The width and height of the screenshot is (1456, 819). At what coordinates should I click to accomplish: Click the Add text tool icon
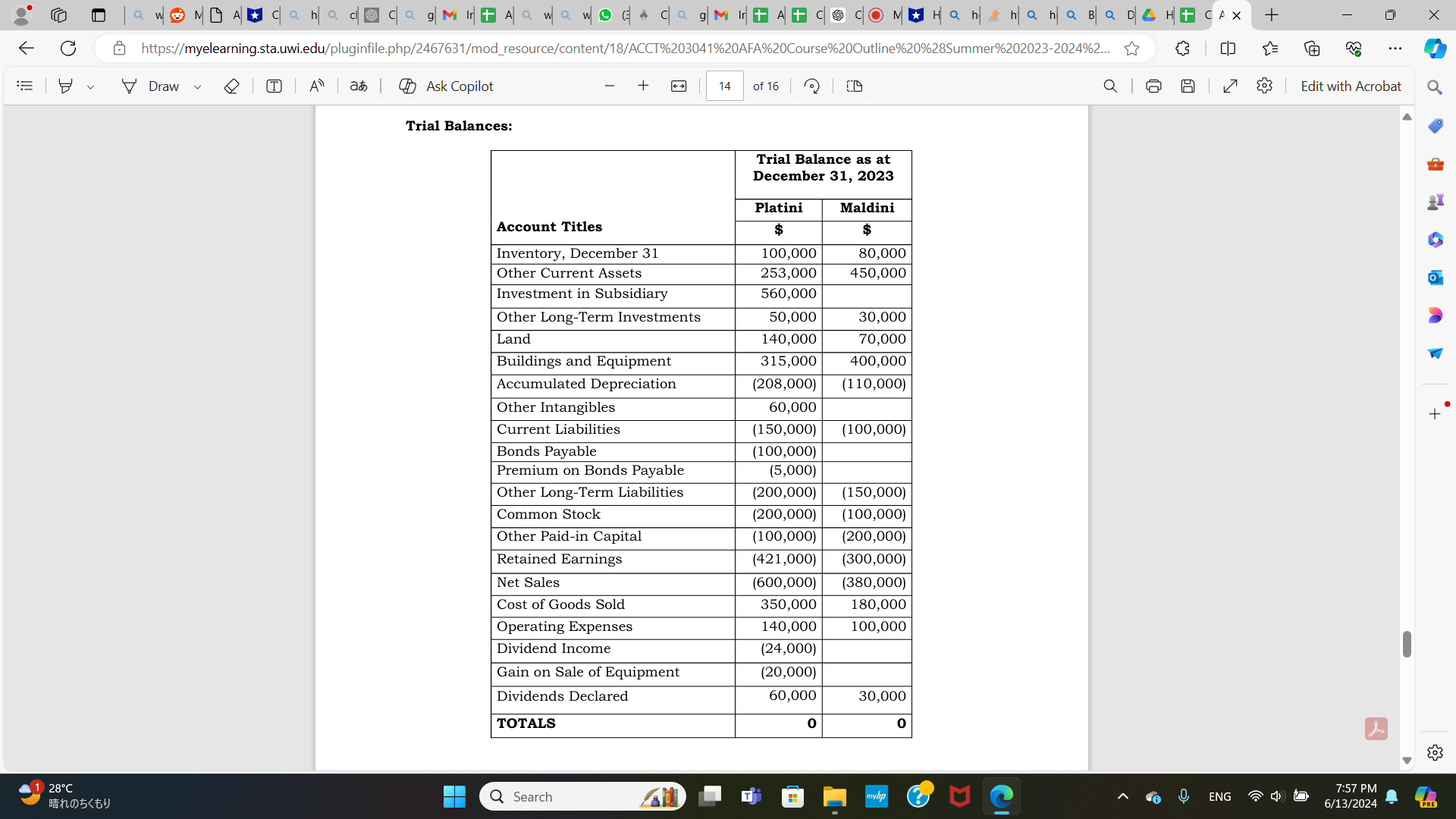pos(274,86)
